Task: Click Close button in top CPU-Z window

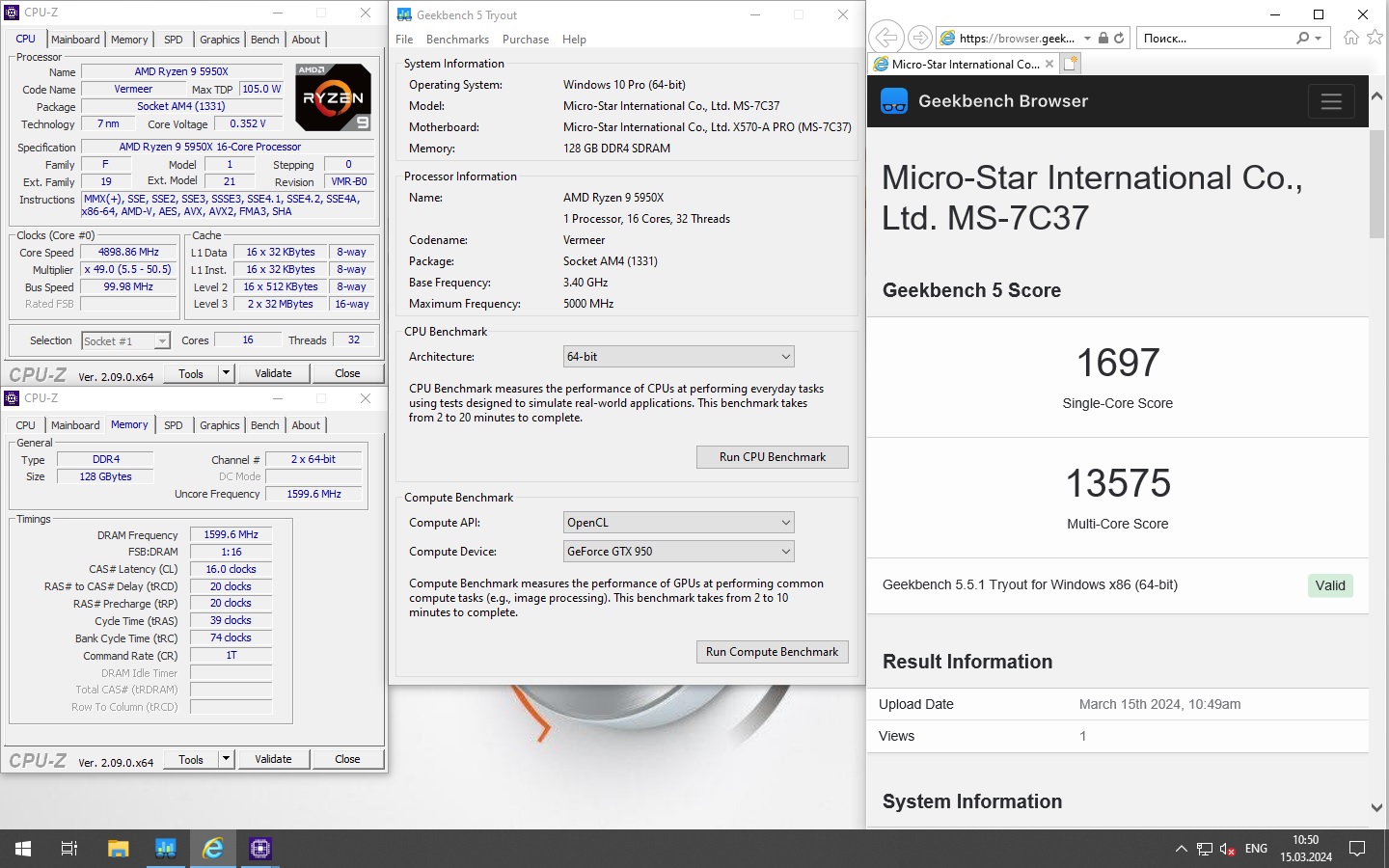Action: coord(347,373)
